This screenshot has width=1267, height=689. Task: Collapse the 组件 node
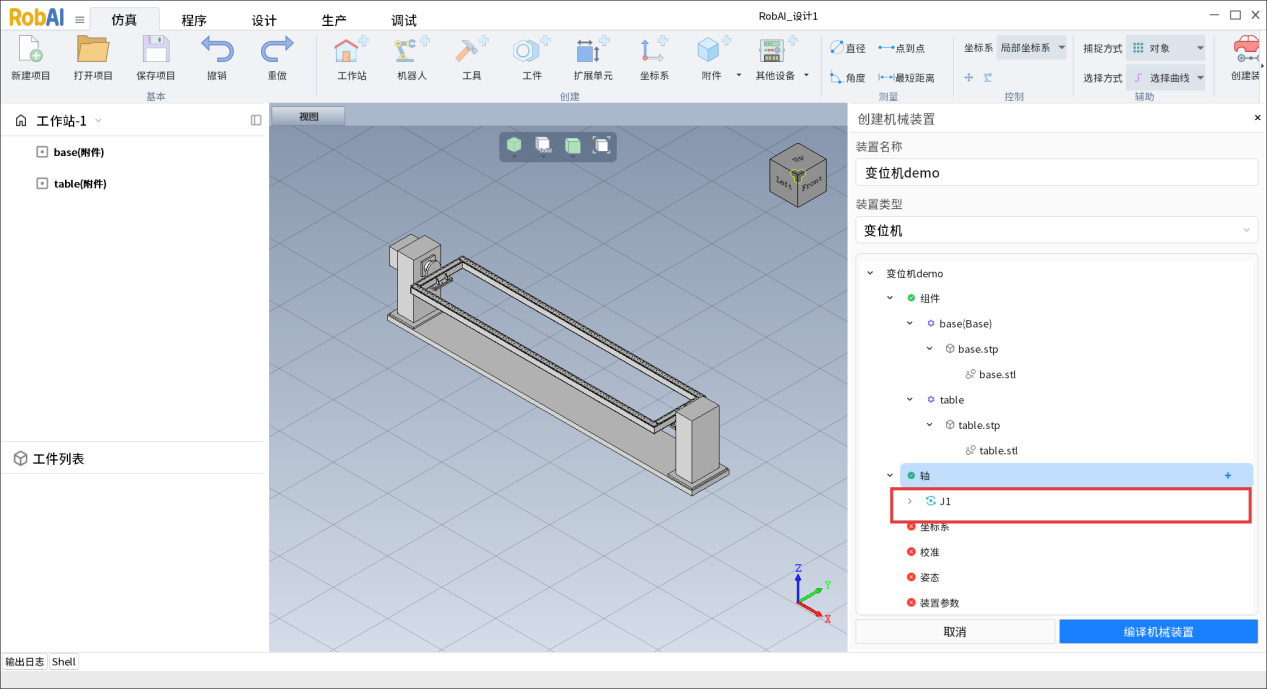click(890, 298)
